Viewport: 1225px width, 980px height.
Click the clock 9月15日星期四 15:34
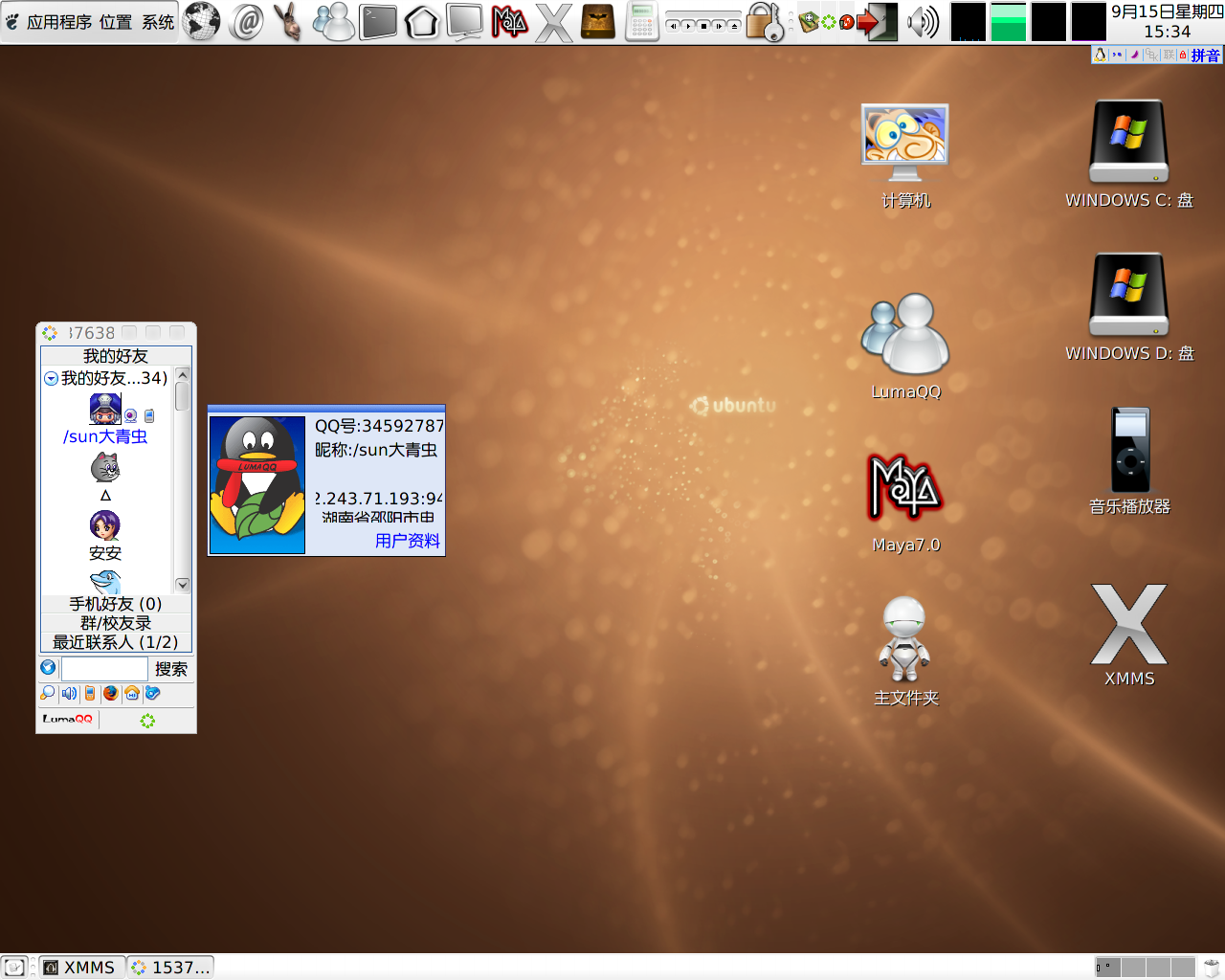point(1167,21)
